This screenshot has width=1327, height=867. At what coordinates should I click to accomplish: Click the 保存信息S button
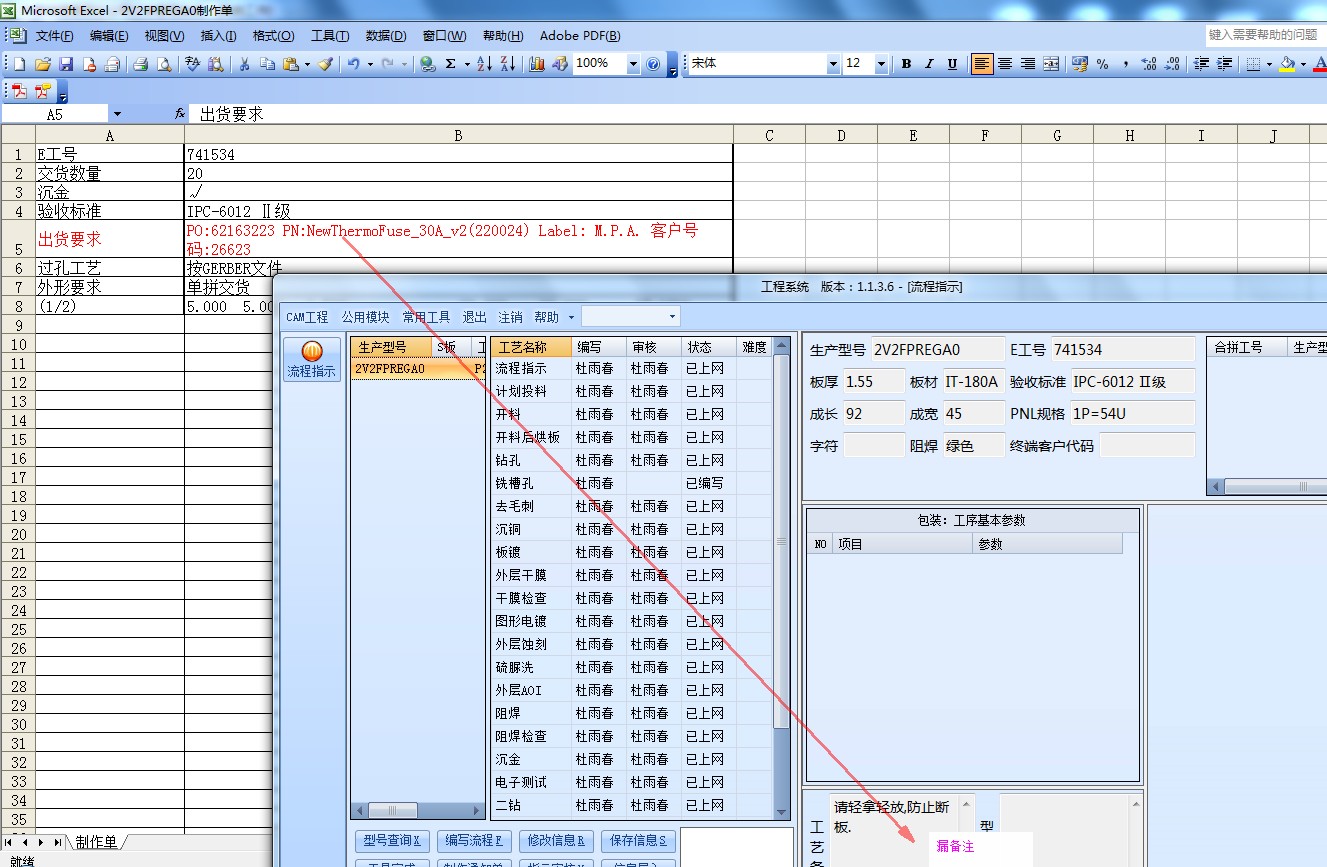pyautogui.click(x=638, y=841)
